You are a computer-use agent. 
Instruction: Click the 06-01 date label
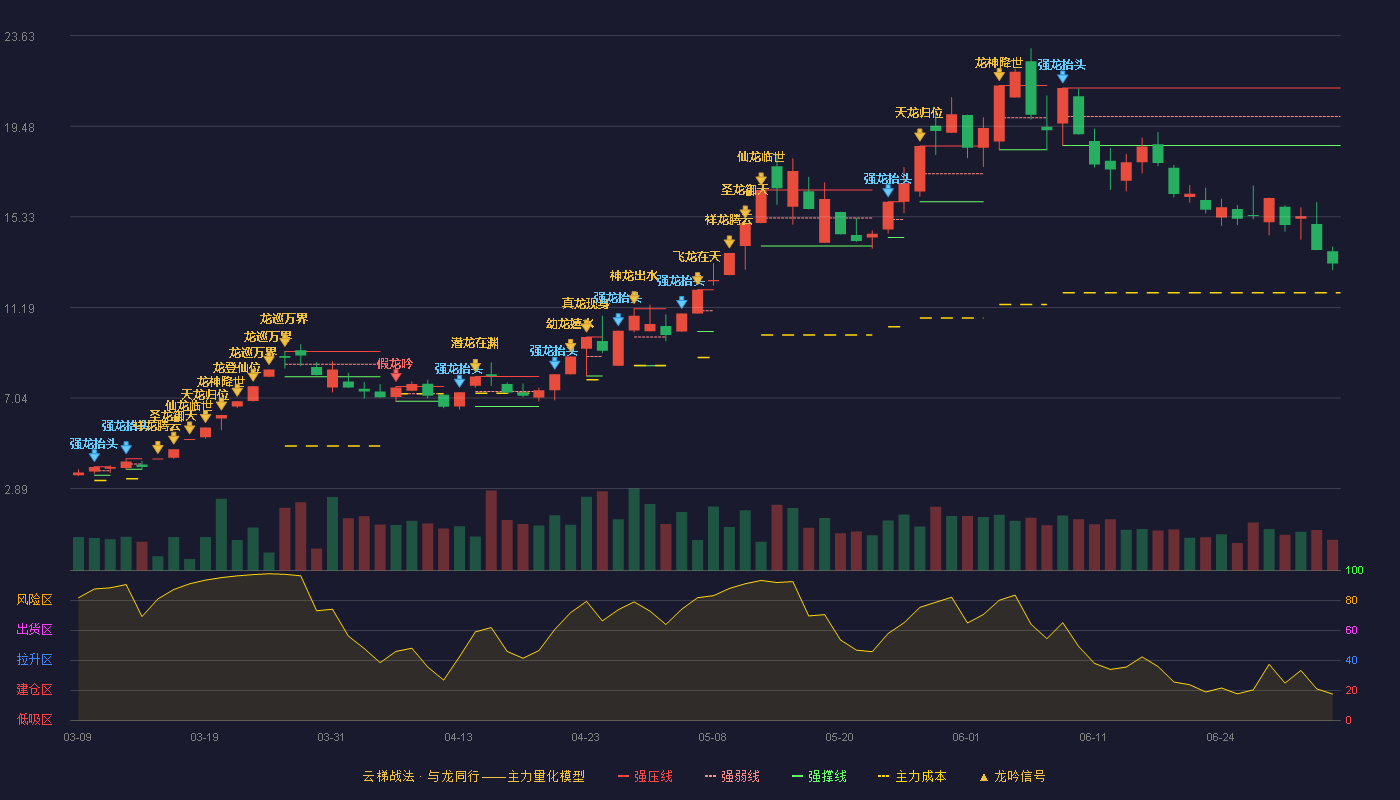(966, 737)
